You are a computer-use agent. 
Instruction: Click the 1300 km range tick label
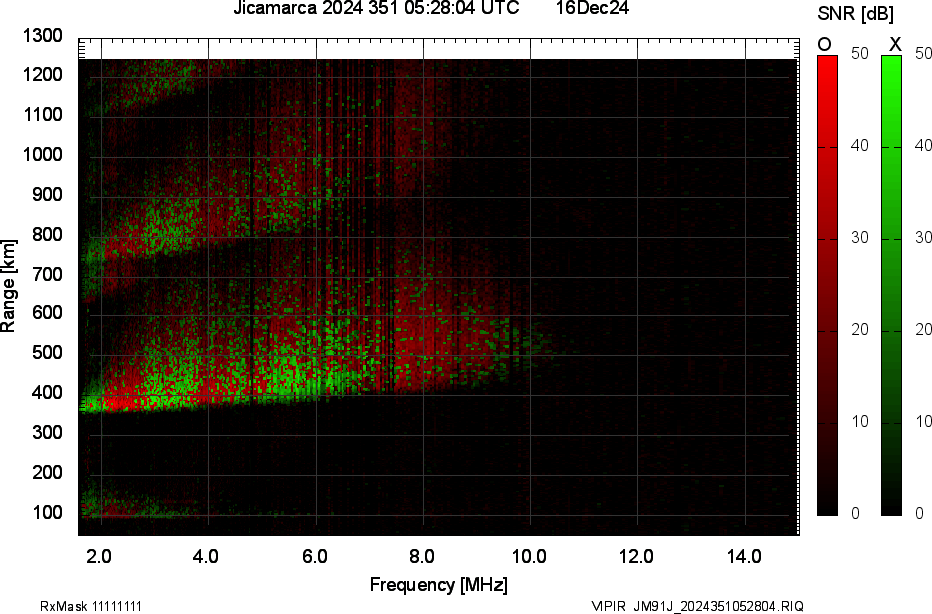coord(42,36)
